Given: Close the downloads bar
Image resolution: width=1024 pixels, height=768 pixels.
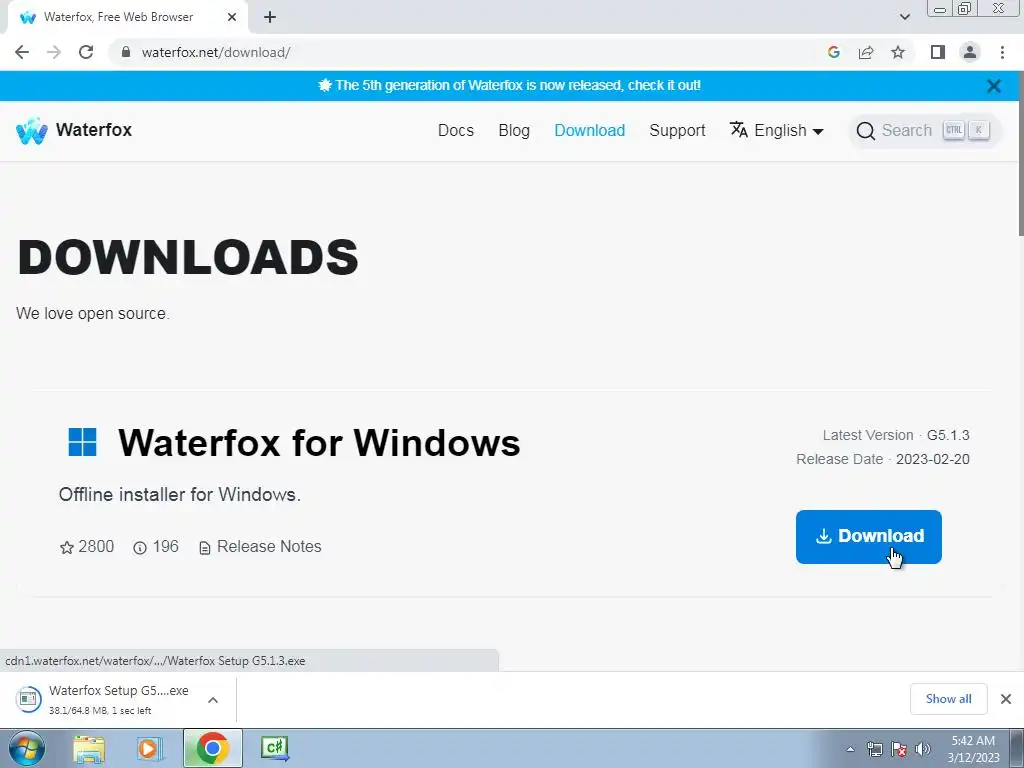Looking at the screenshot, I should pos(1006,699).
